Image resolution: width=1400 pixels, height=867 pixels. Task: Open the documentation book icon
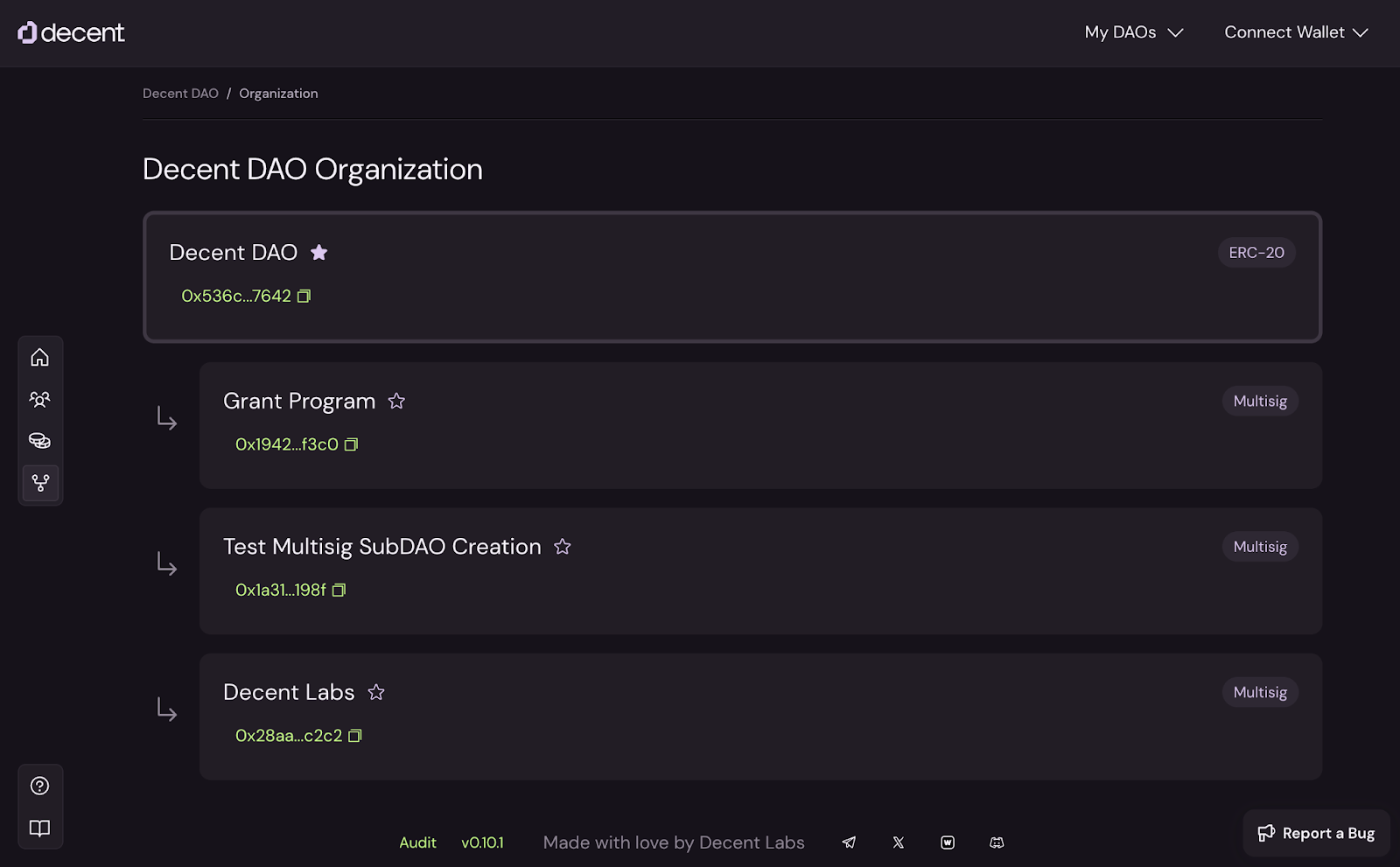click(40, 828)
